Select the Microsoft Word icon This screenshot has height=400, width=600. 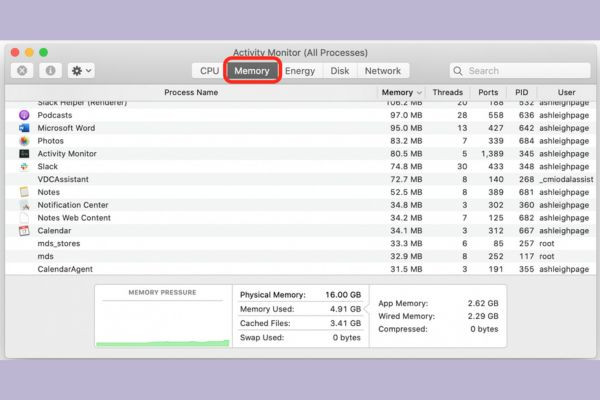[x=24, y=128]
